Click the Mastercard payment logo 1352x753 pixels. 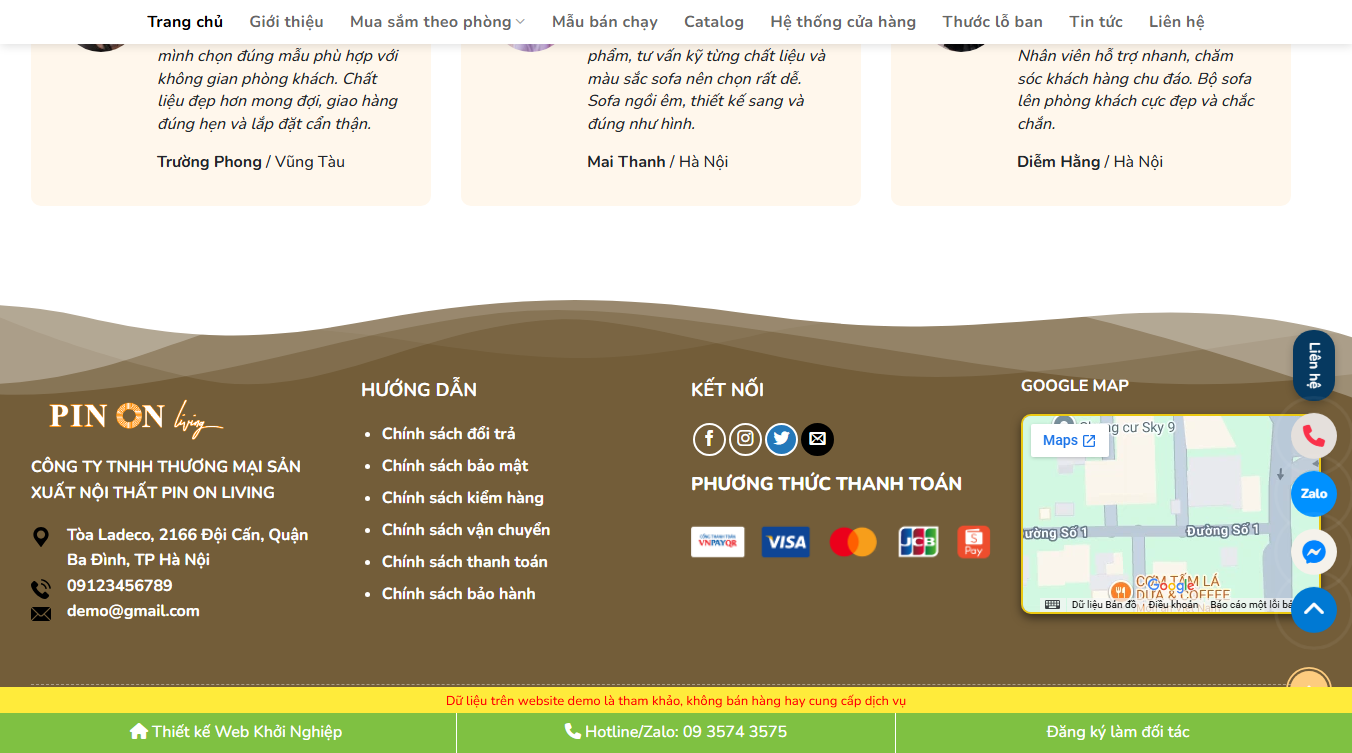pyautogui.click(x=853, y=542)
